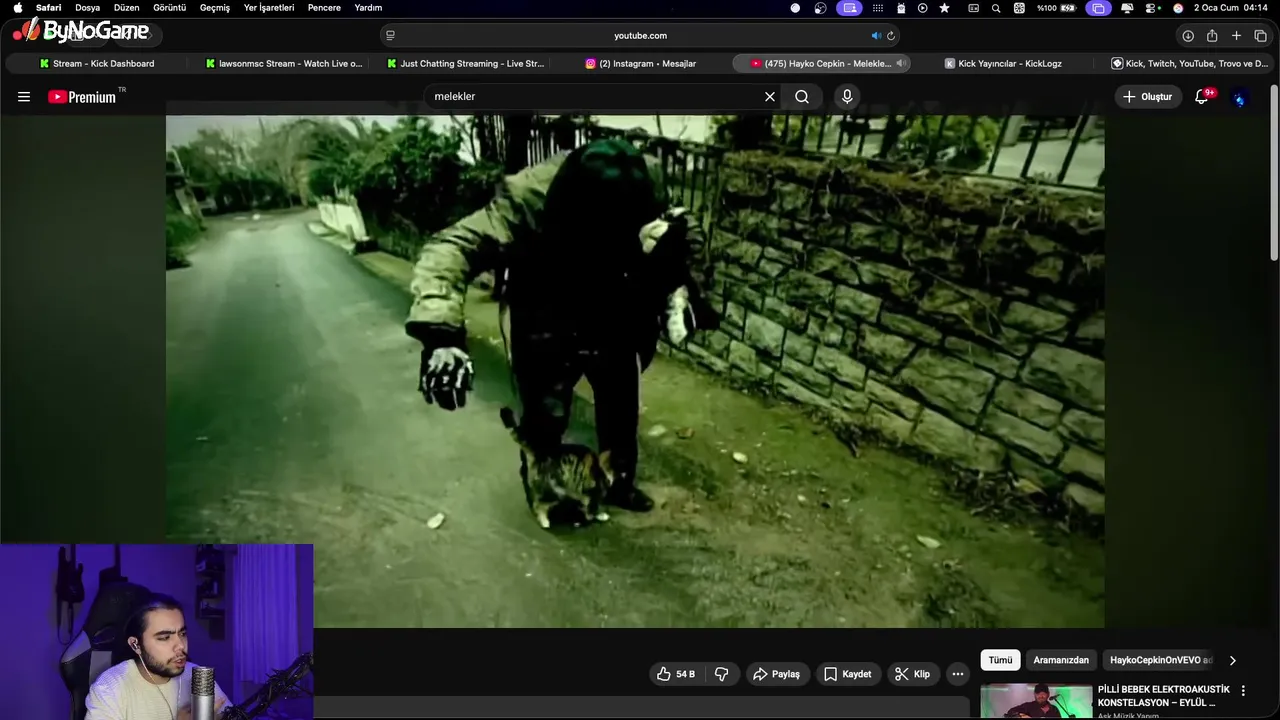
Task: Switch to Just Chatting Streaming tab
Action: tap(465, 63)
